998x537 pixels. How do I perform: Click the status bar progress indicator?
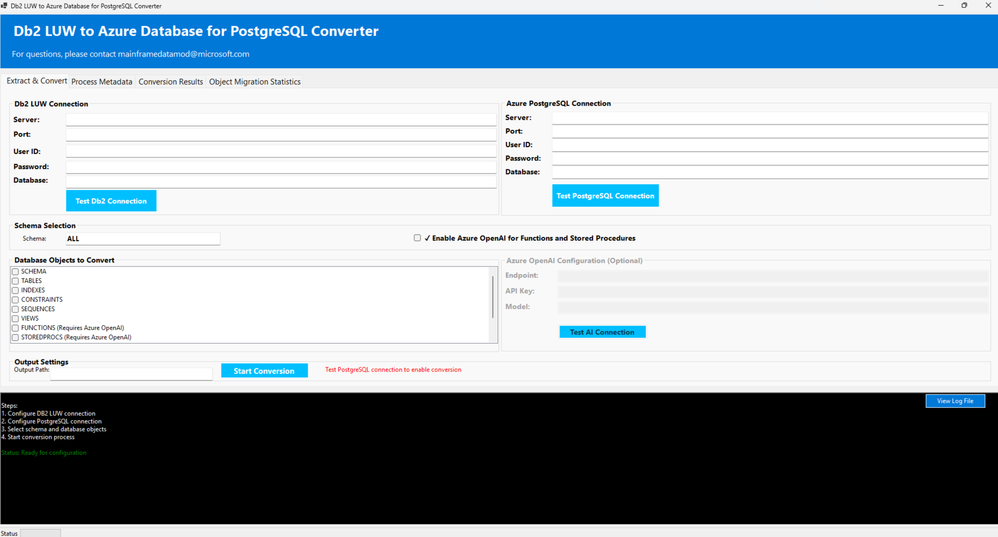tap(40, 533)
